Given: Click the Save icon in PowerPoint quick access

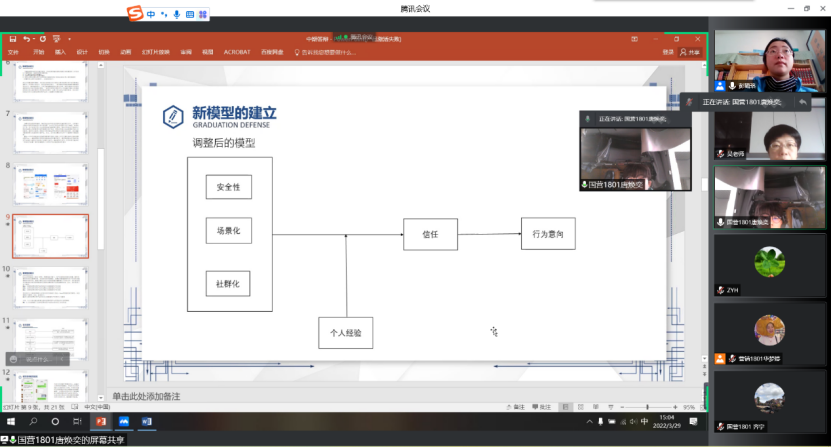Looking at the screenshot, I should tap(13, 39).
